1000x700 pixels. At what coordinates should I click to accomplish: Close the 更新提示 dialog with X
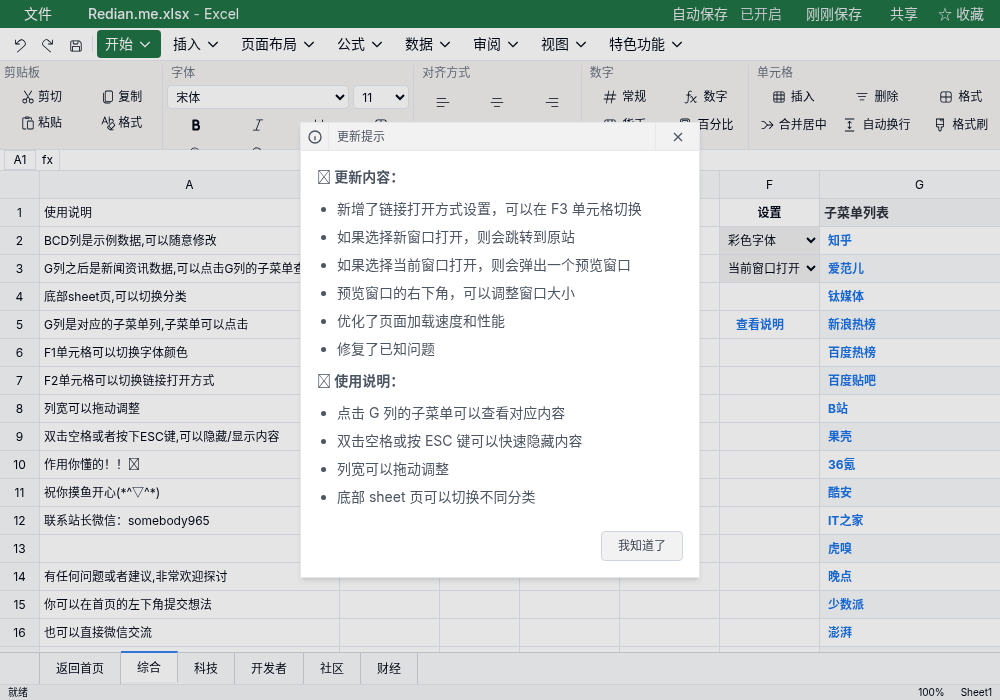(x=678, y=137)
